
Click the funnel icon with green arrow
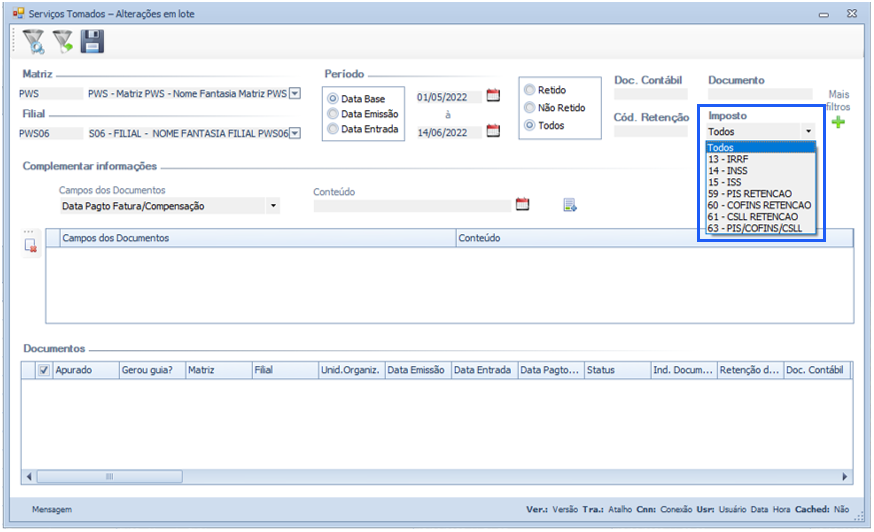click(x=63, y=41)
